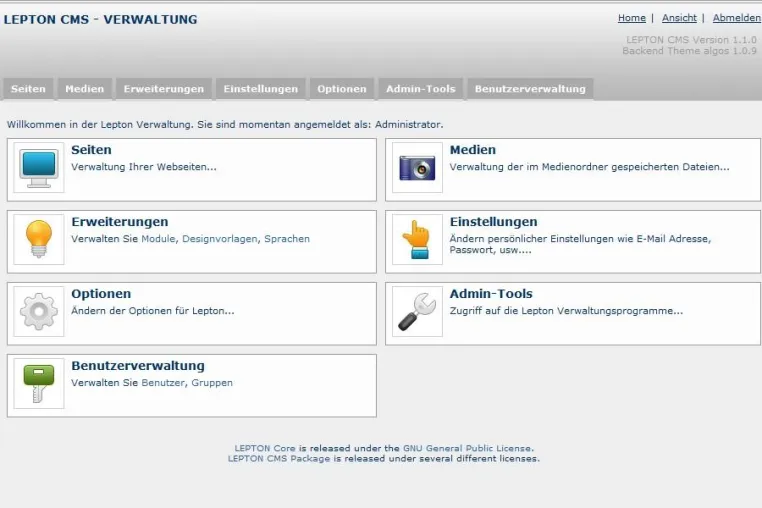Viewport: 762px width, 508px height.
Task: Click 'Verwaltung der im Medienordner' description
Action: point(589,167)
